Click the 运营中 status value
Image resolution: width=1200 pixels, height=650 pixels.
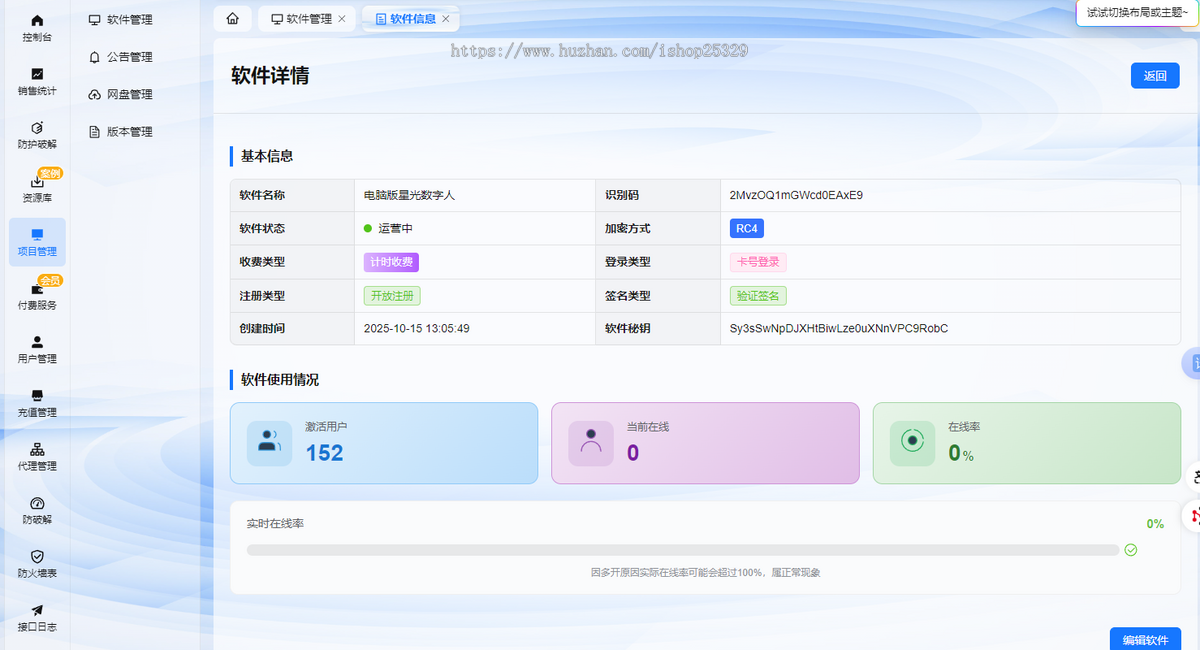click(388, 229)
